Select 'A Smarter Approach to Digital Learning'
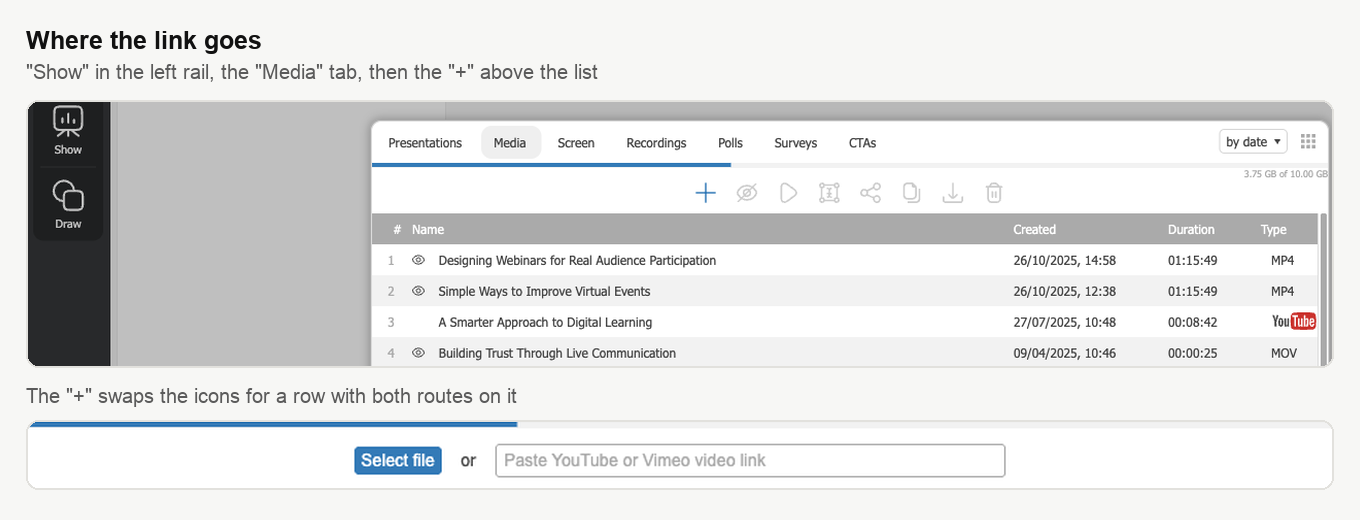The image size is (1360, 520). [x=545, y=322]
